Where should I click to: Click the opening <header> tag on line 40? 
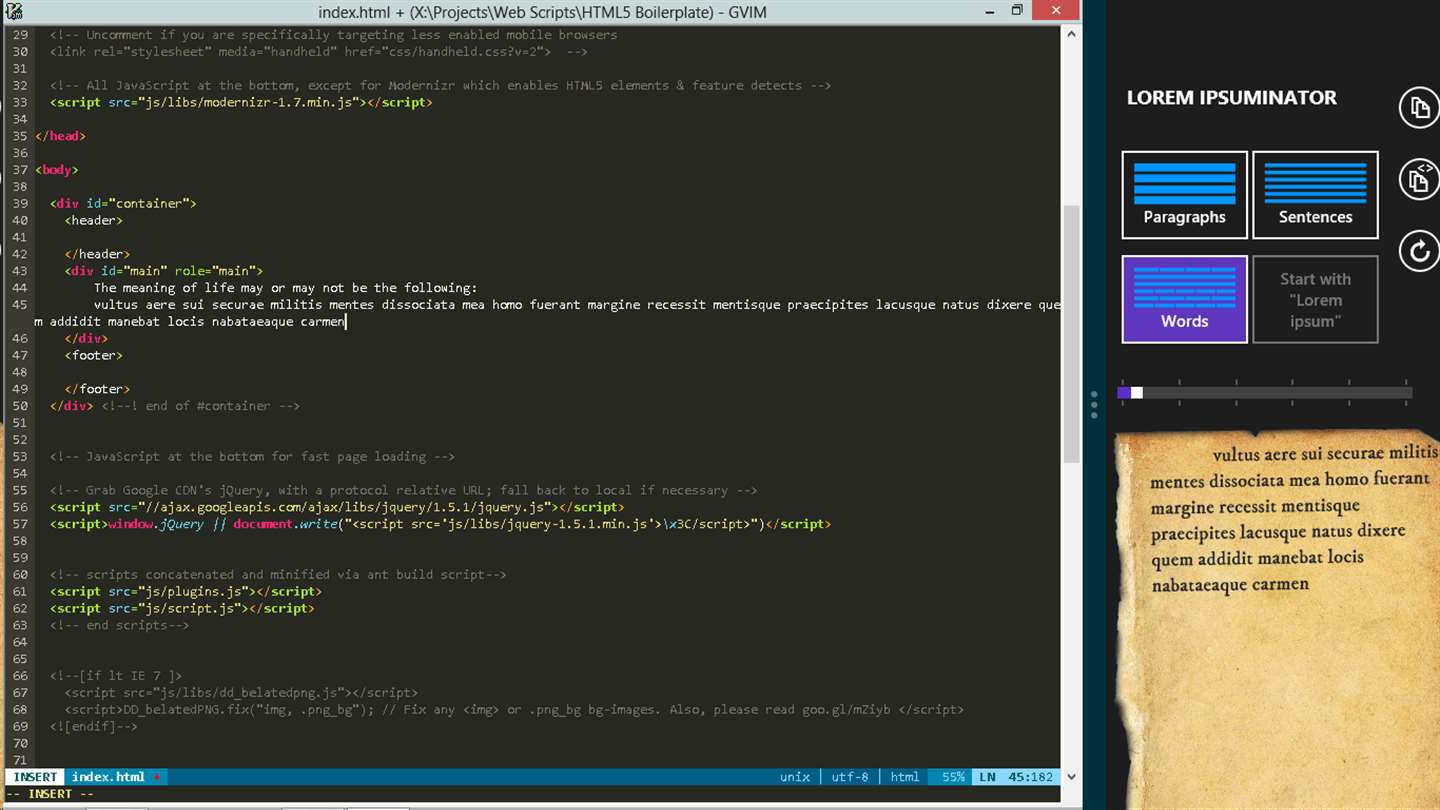[94, 220]
